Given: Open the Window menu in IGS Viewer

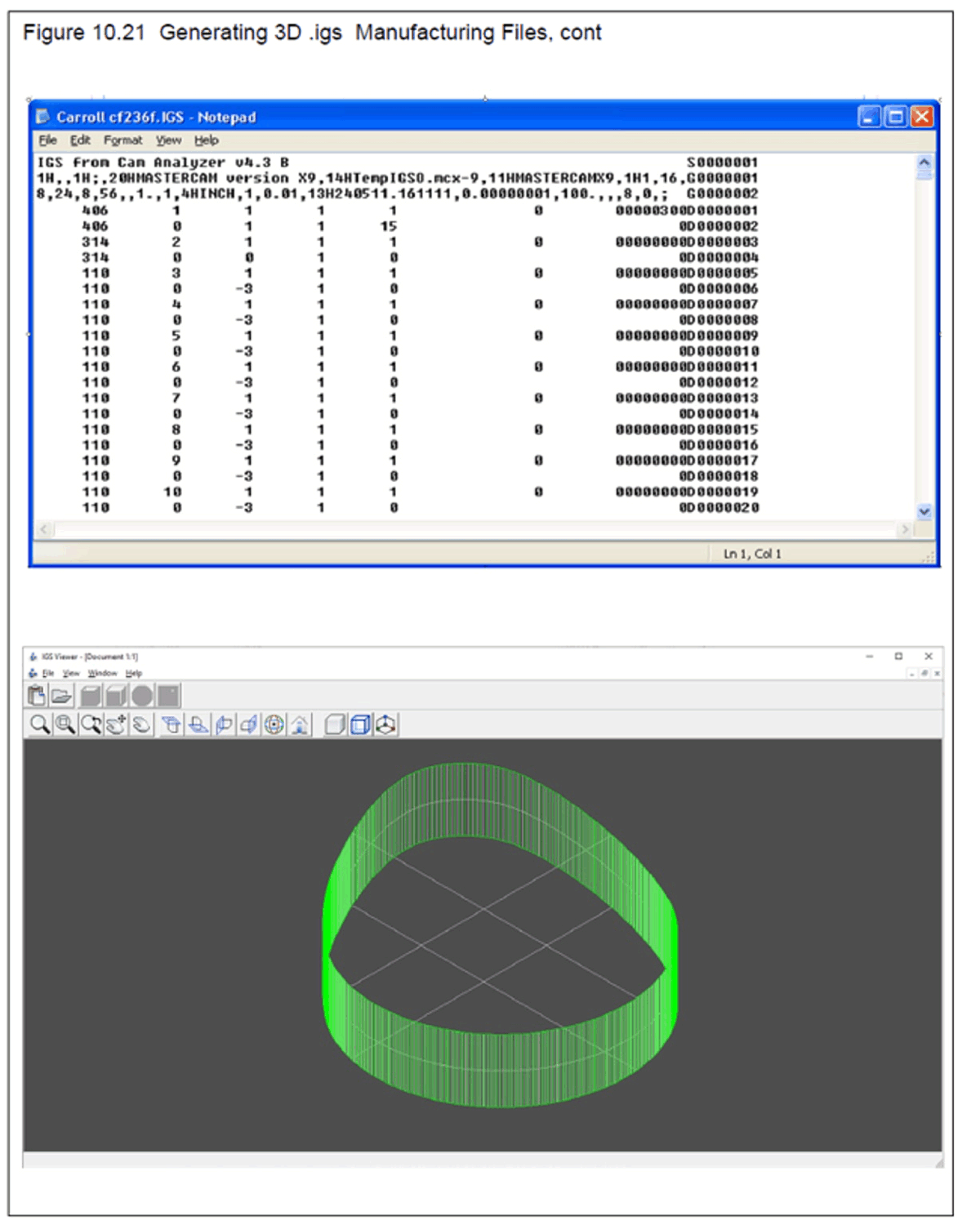Looking at the screenshot, I should point(102,674).
